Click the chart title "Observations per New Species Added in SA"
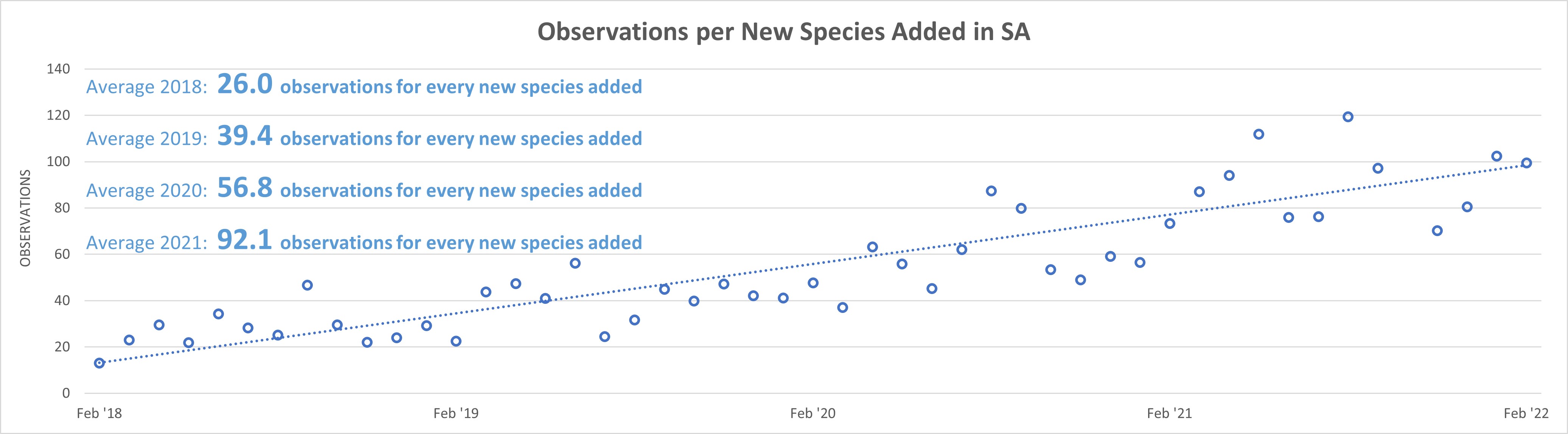The width and height of the screenshot is (1568, 434). point(783,32)
